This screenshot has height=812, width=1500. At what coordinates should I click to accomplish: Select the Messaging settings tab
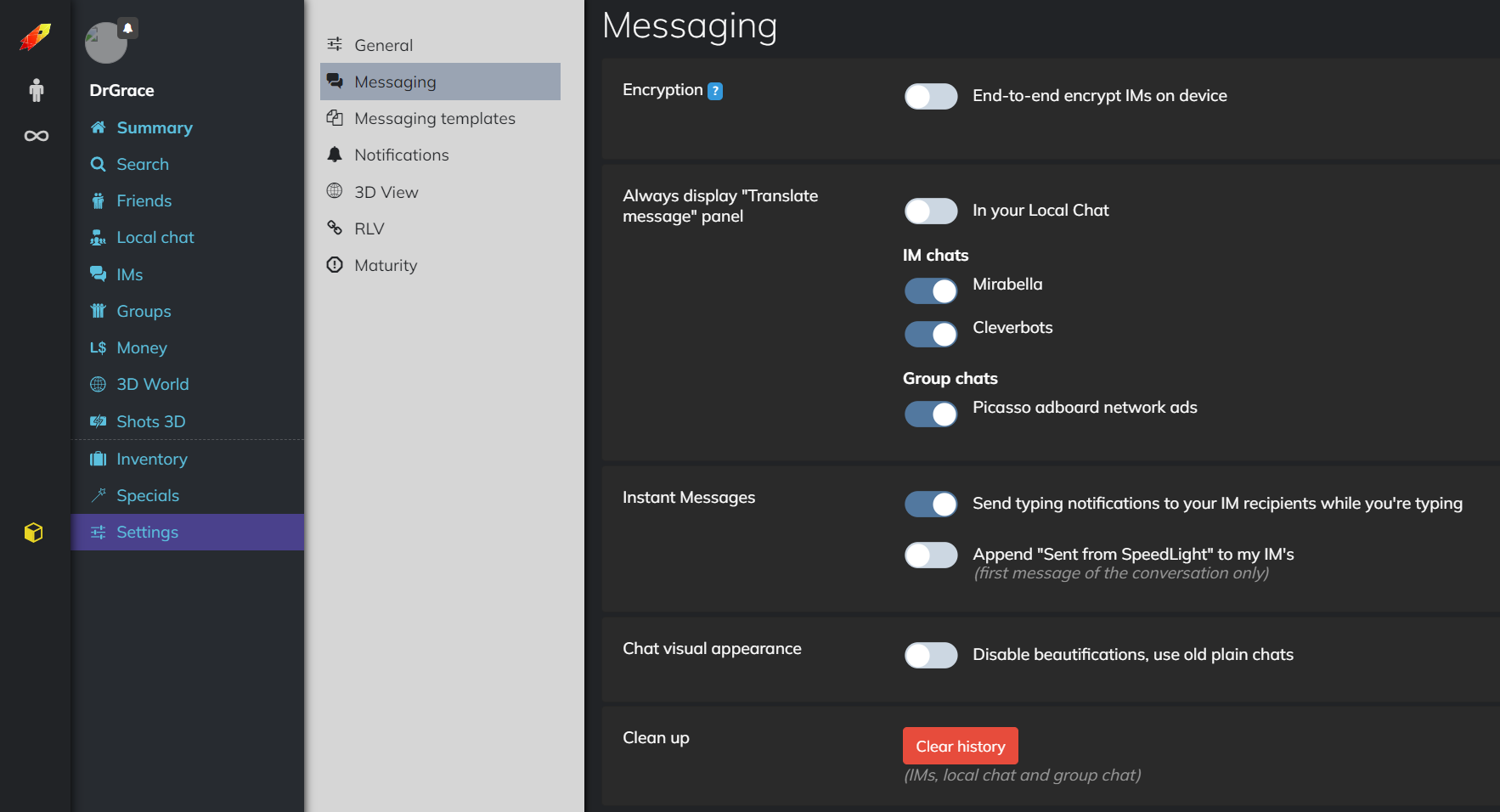click(440, 82)
